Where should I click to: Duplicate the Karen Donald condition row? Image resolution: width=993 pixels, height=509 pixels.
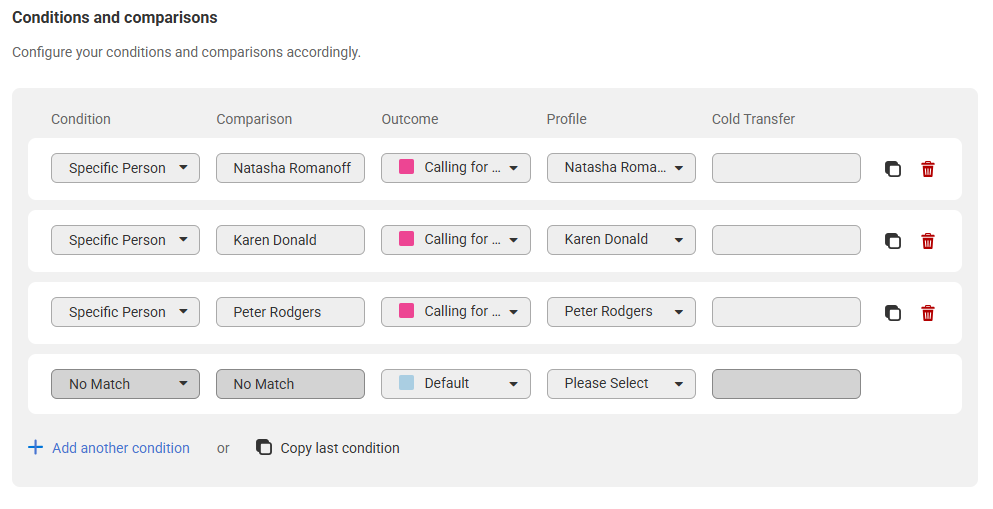coord(893,241)
